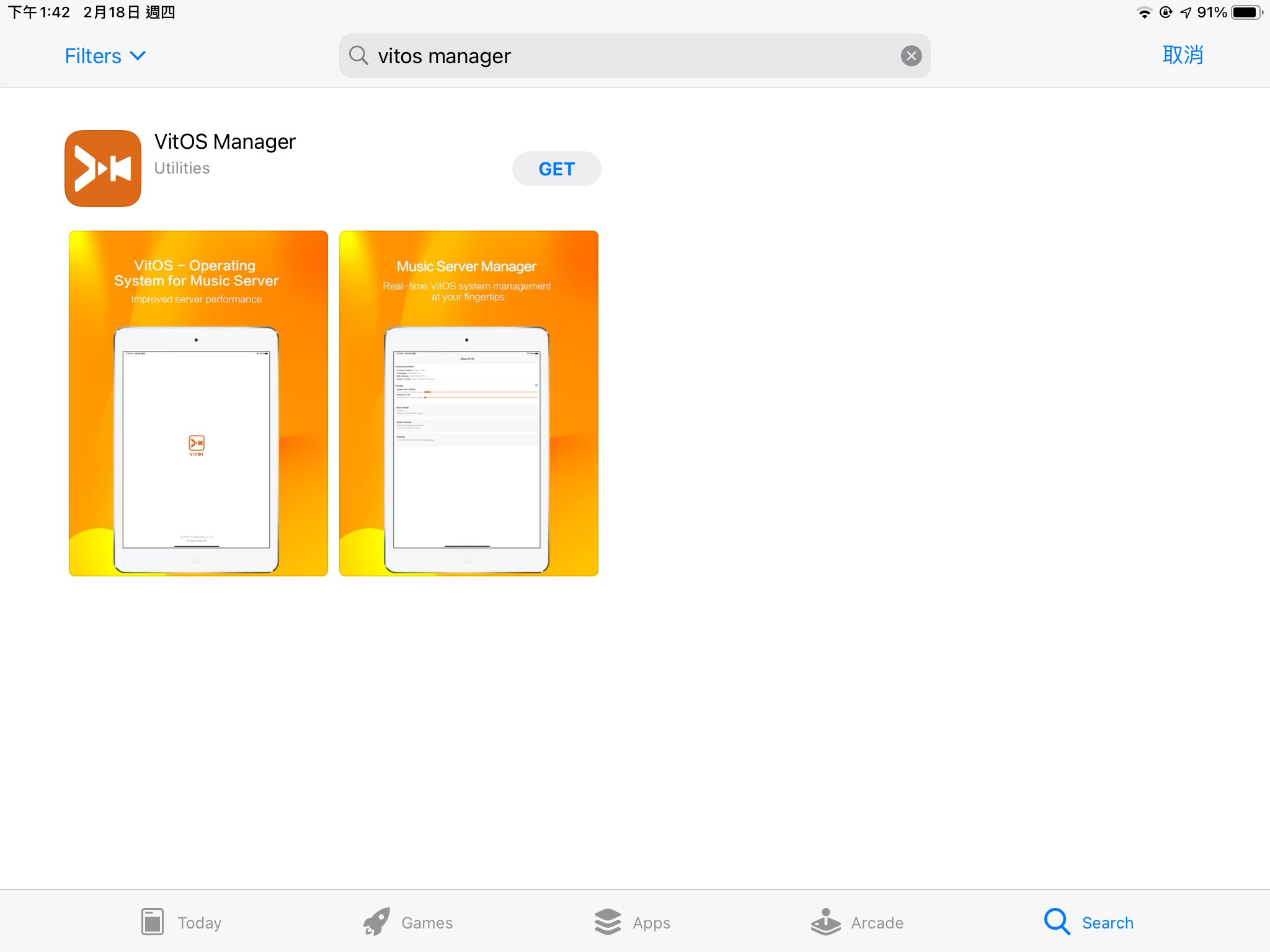Click the search magnifier icon in search field
Screen dimensions: 1270x952
click(358, 55)
